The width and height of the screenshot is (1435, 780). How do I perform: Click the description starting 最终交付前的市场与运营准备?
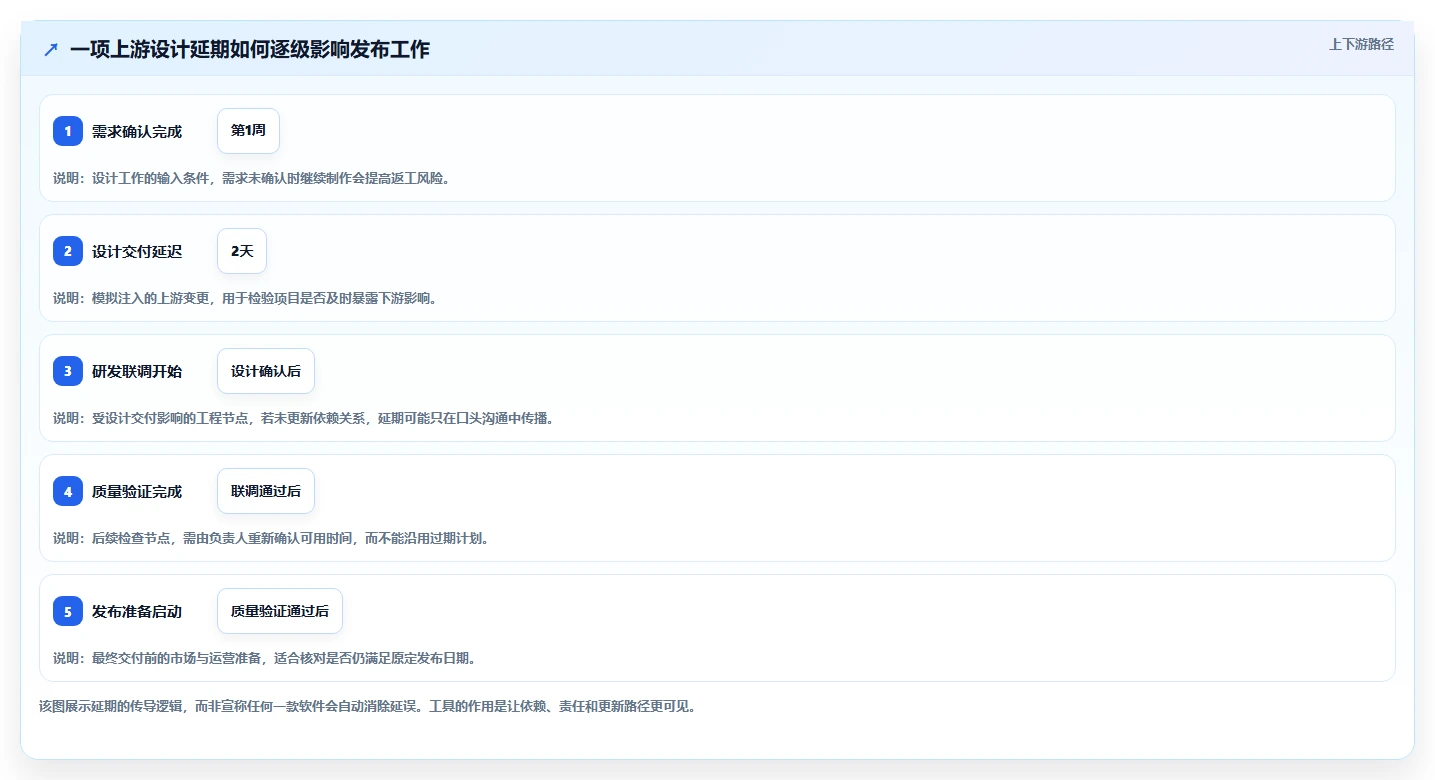[264, 658]
